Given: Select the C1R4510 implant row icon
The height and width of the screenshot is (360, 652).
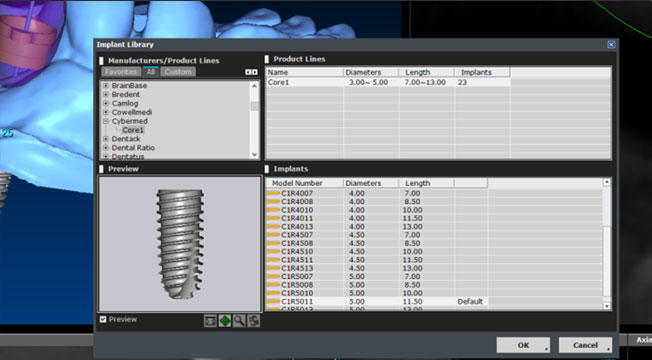Looking at the screenshot, I should coord(273,252).
